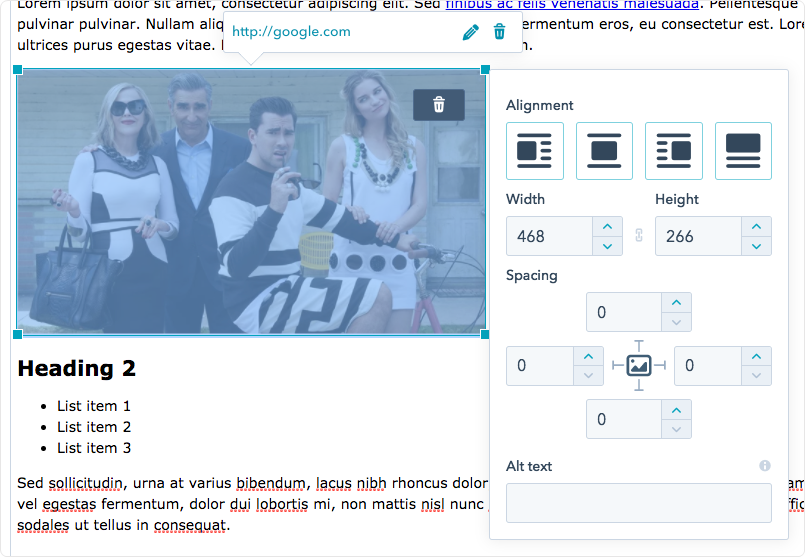This screenshot has height=557, width=805.
Task: Open the http://google.com link
Action: click(291, 32)
